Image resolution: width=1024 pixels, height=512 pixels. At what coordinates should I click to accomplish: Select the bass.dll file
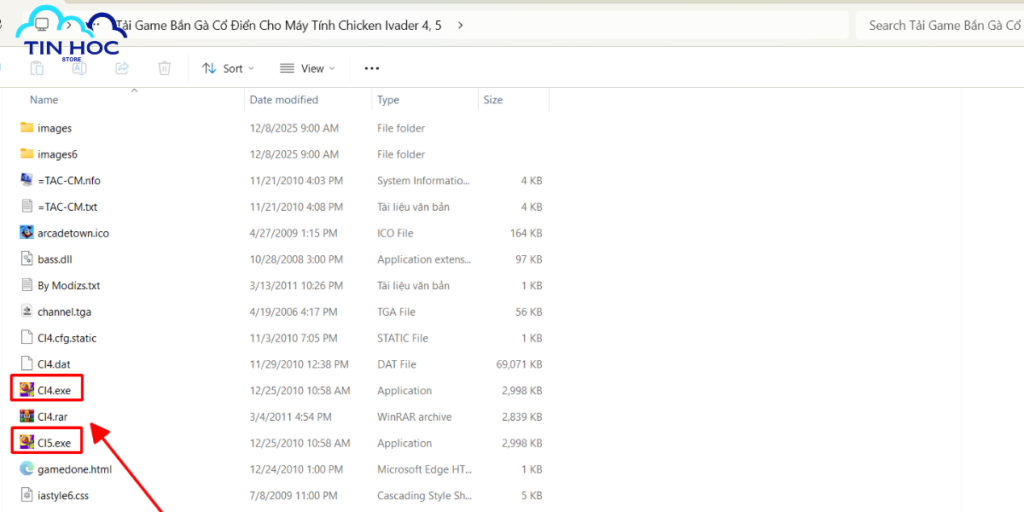tap(55, 258)
